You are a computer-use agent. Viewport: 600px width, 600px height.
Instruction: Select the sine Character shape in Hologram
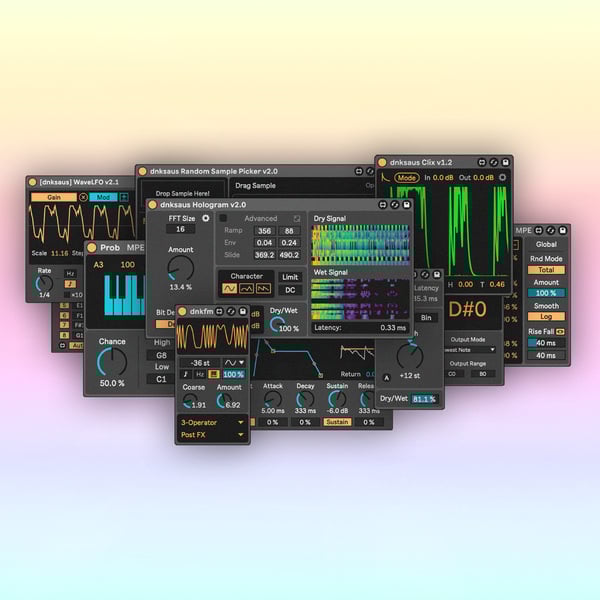coord(230,288)
